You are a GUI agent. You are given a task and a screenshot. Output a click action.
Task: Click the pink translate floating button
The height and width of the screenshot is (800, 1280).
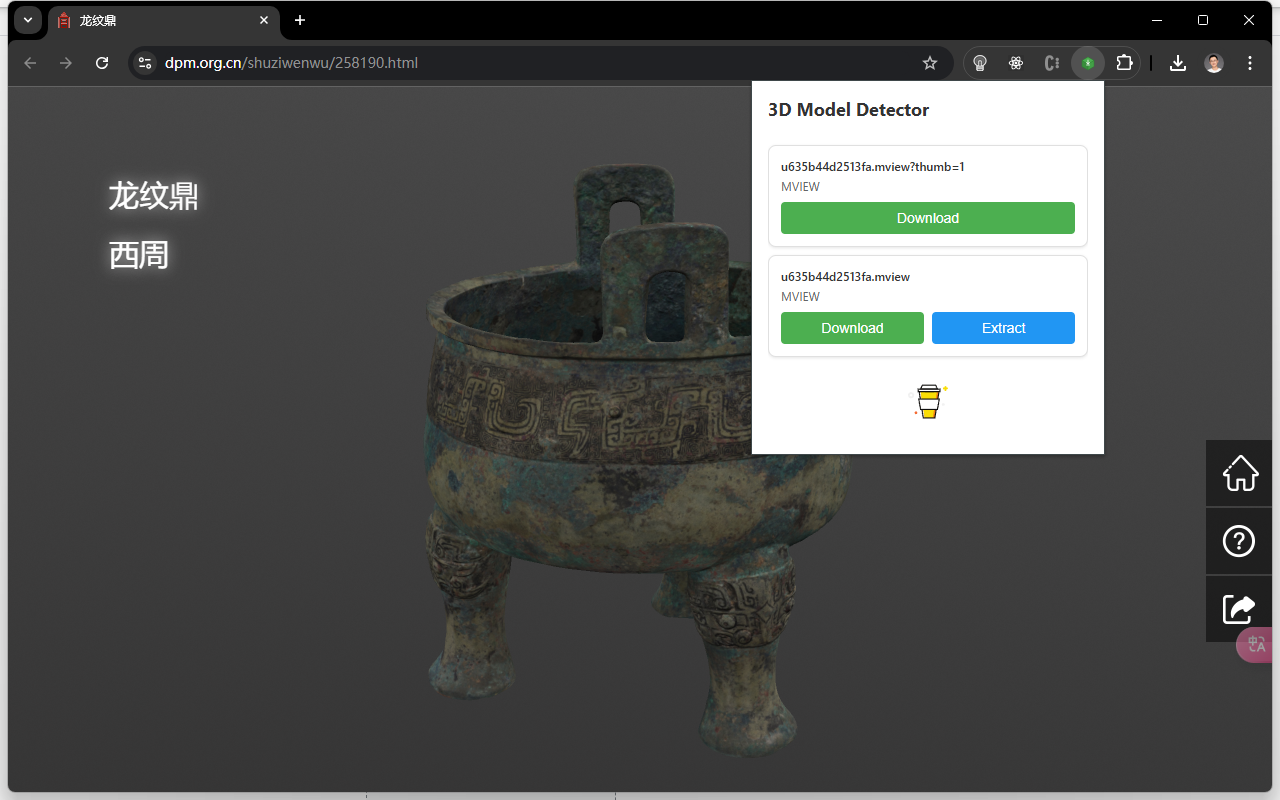click(1256, 645)
